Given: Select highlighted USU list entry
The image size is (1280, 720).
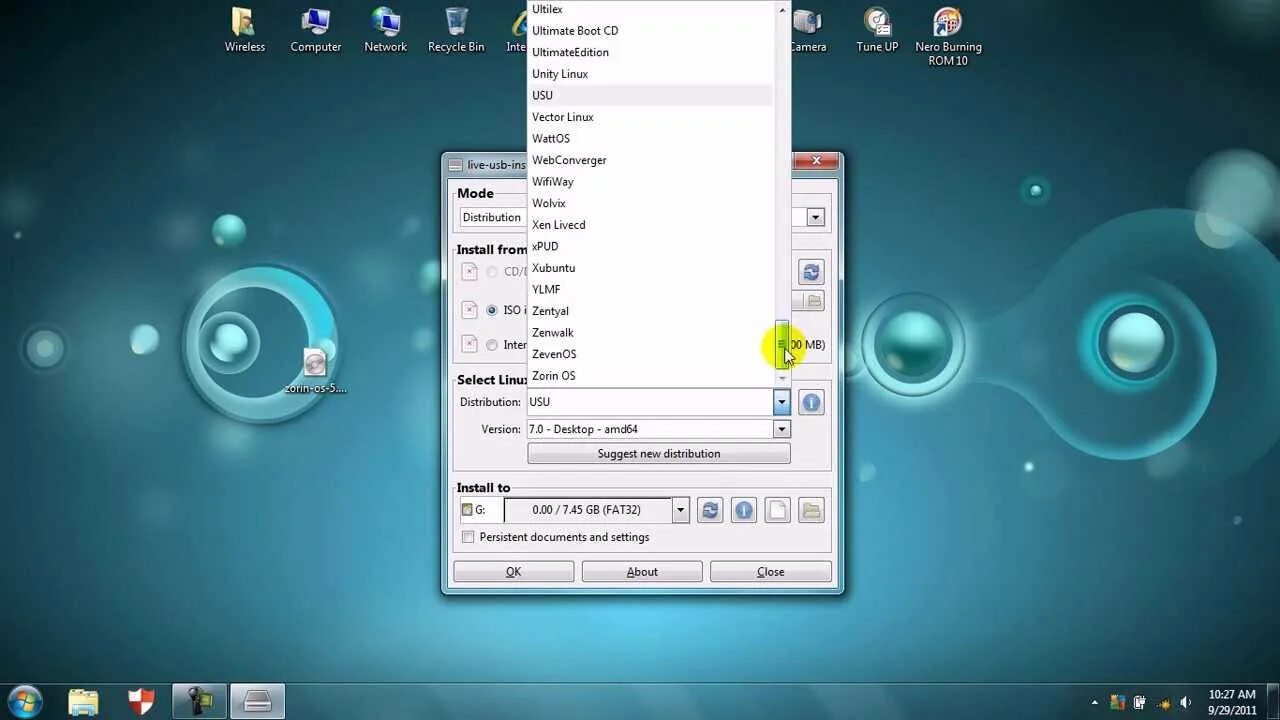Looking at the screenshot, I should (x=651, y=95).
